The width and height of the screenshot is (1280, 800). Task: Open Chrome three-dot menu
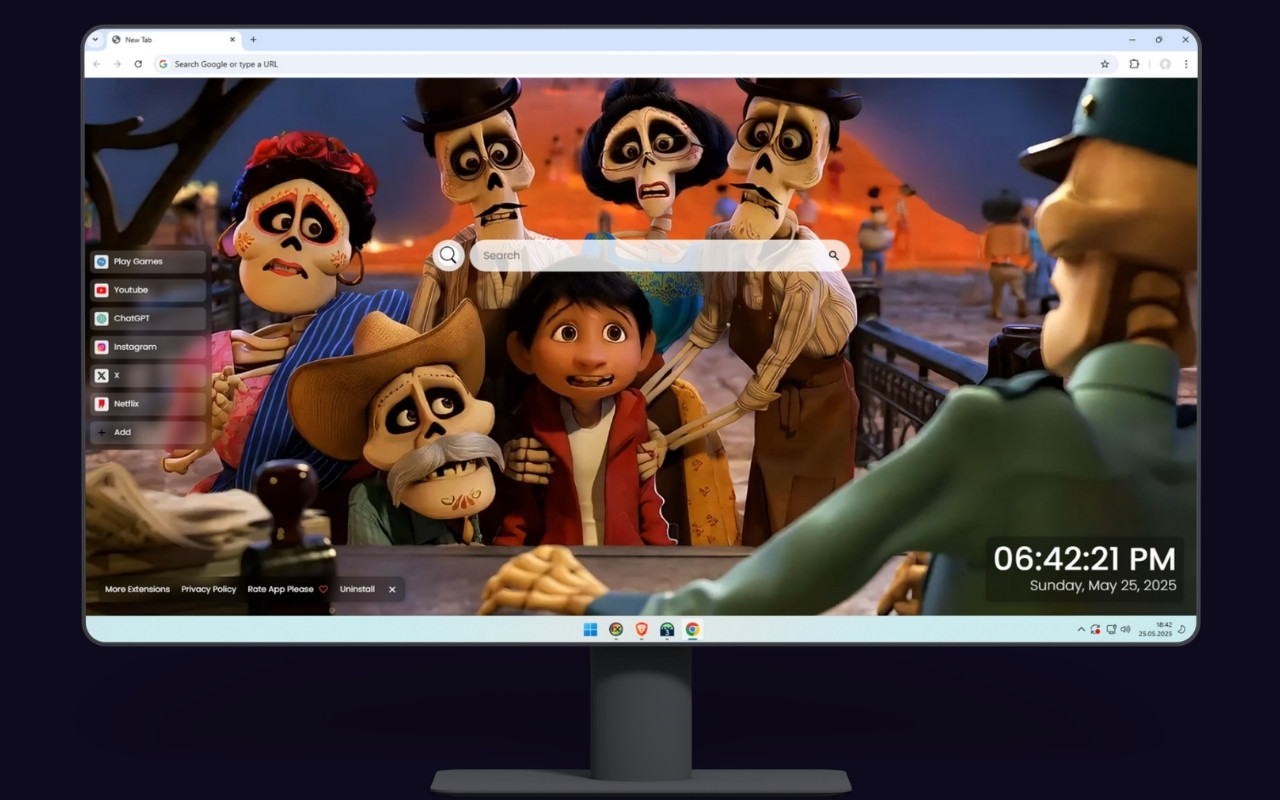pyautogui.click(x=1186, y=64)
